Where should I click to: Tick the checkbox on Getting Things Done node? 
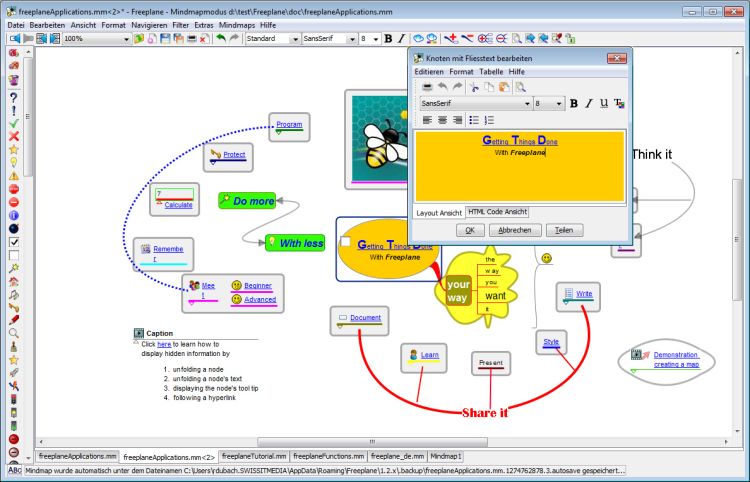pos(345,243)
